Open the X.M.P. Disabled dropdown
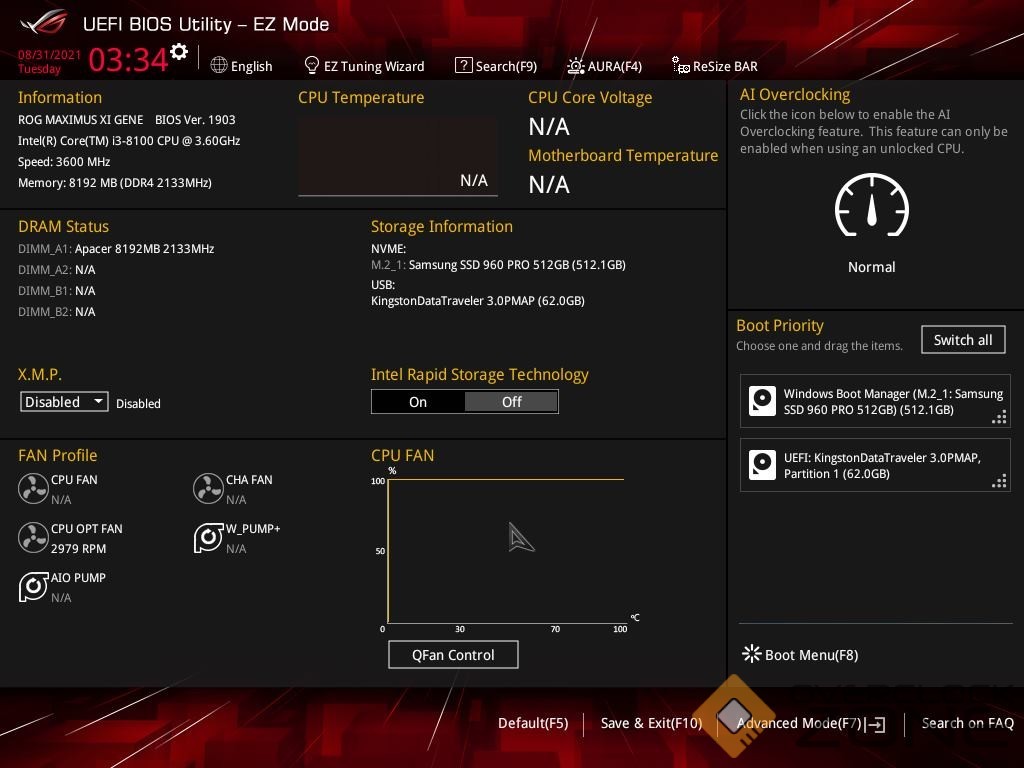Screen dimensions: 1024x768 tap(64, 402)
